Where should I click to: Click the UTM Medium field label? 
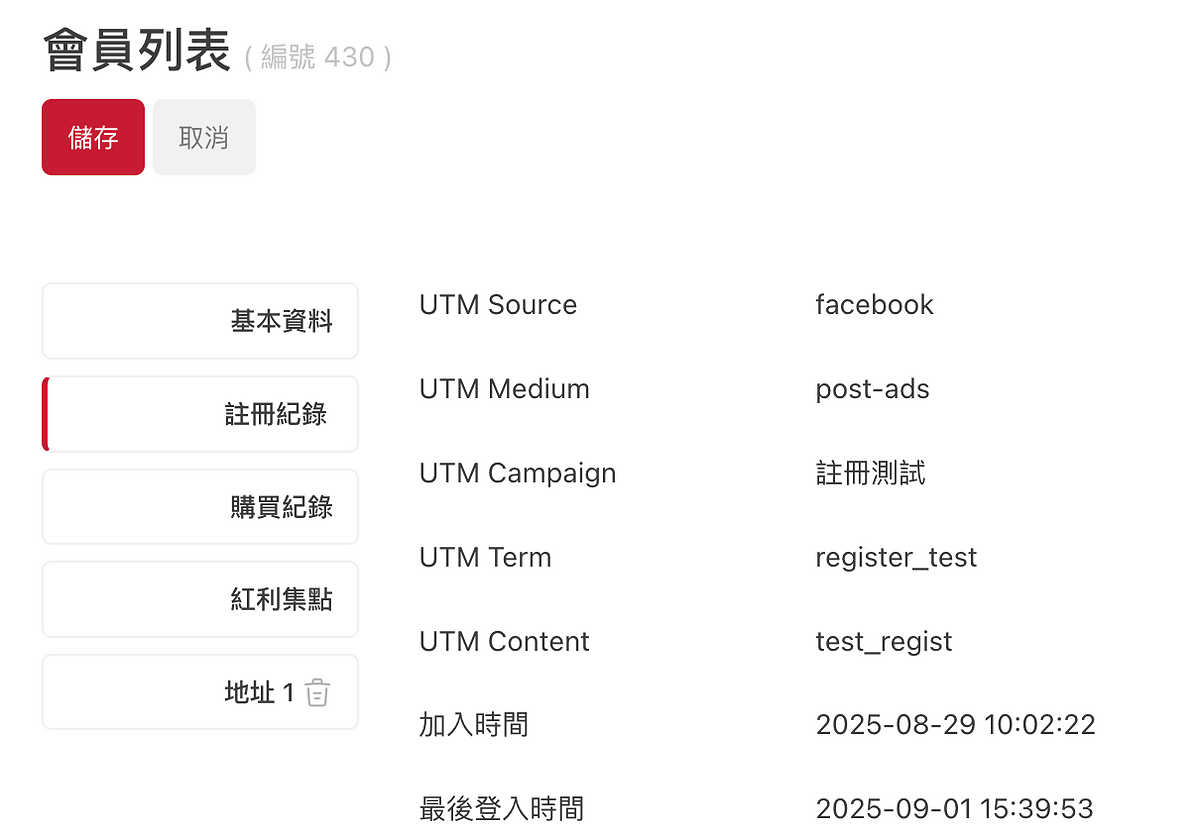click(x=504, y=389)
